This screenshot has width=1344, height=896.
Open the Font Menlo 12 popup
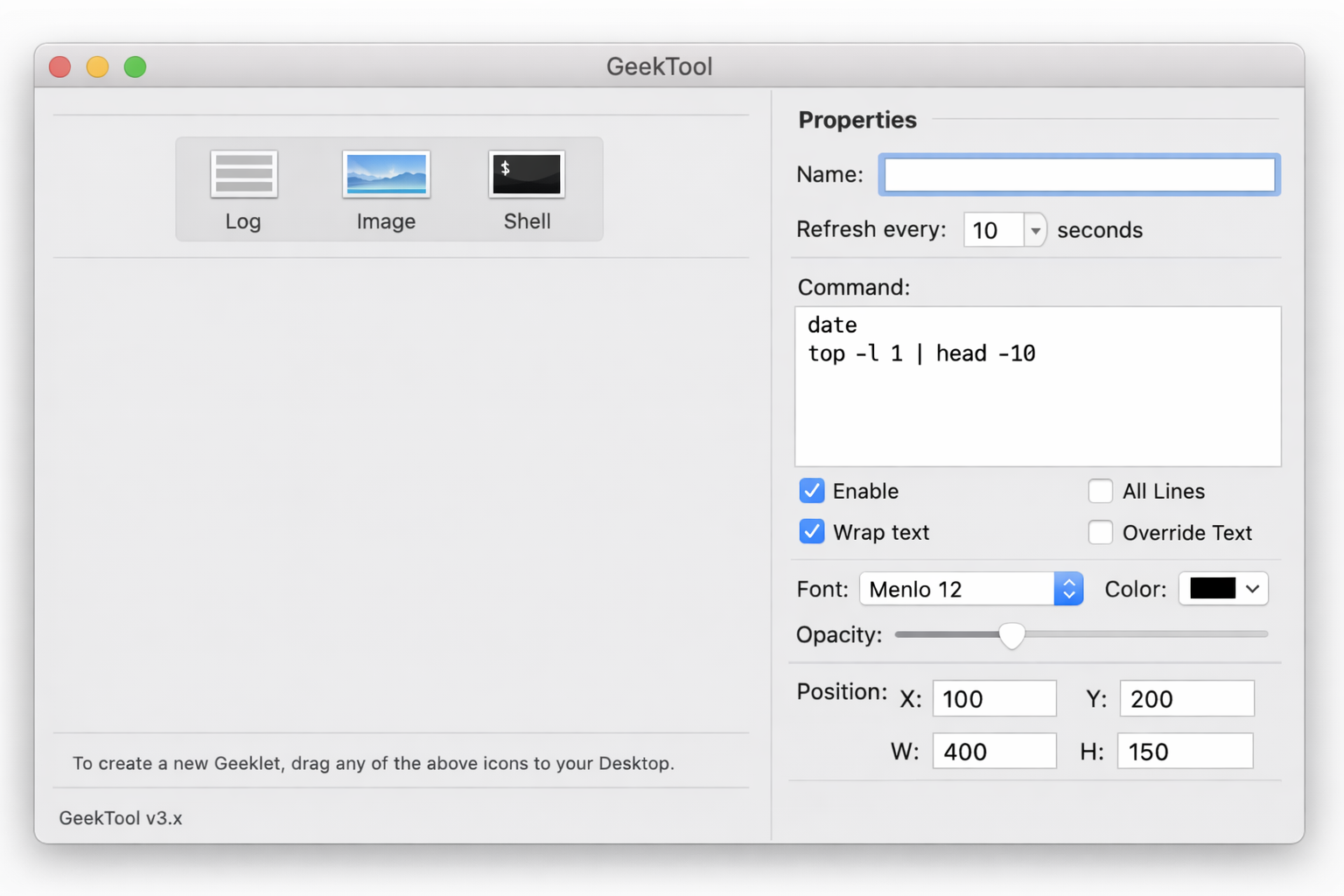[971, 589]
